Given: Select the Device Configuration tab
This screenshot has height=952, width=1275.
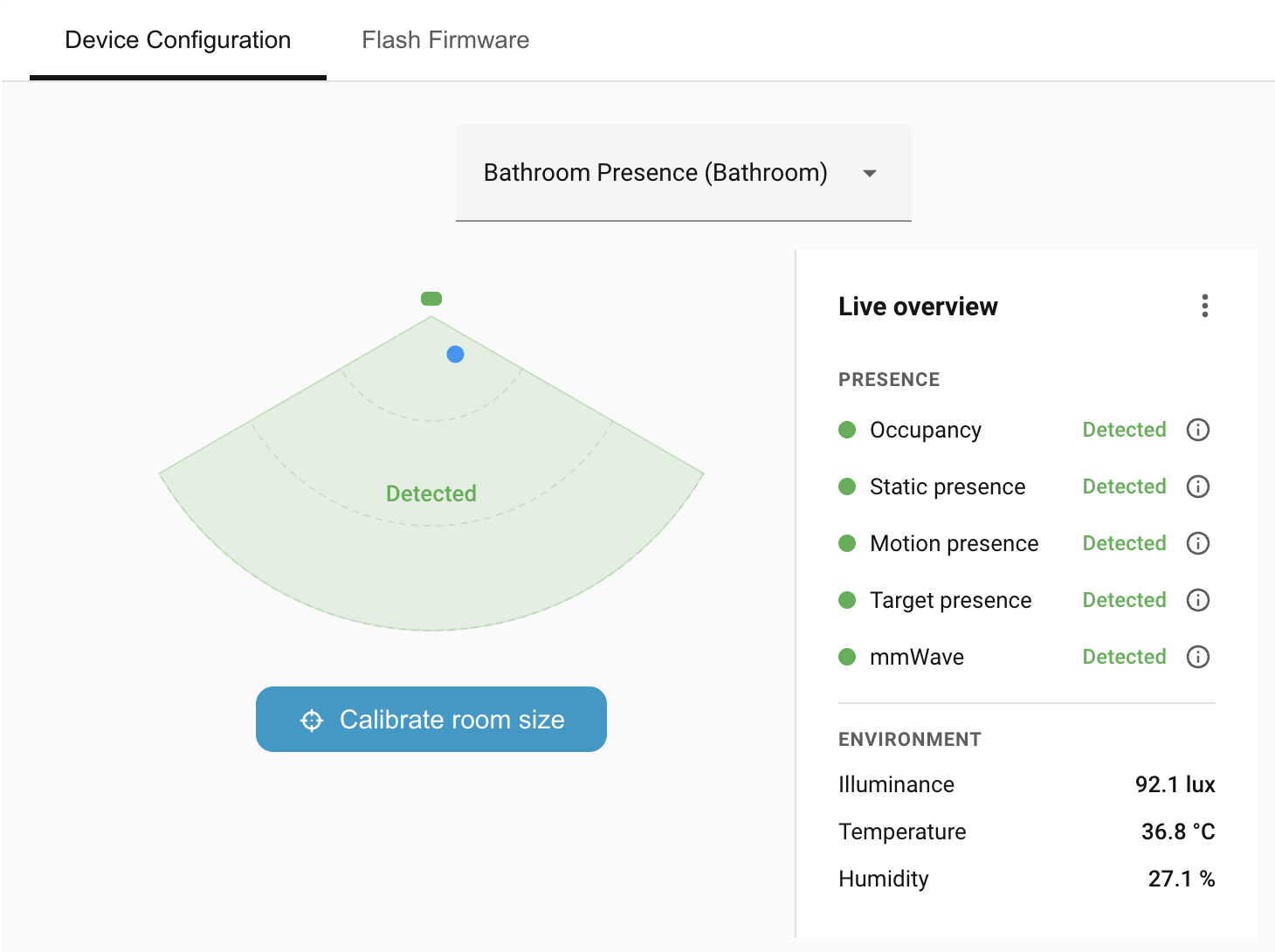Looking at the screenshot, I should 178,40.
